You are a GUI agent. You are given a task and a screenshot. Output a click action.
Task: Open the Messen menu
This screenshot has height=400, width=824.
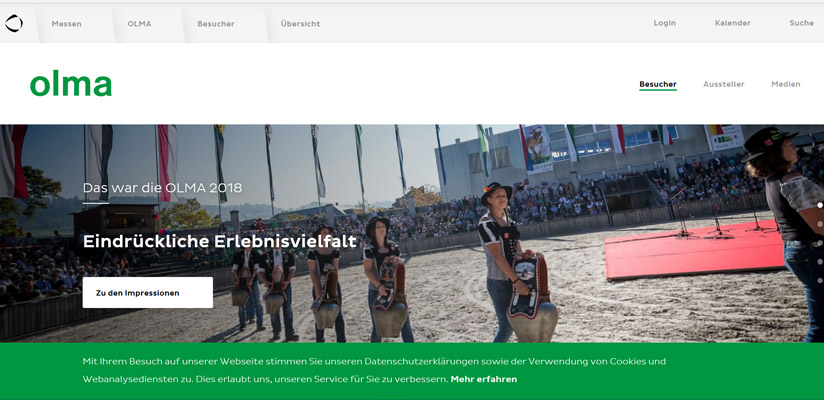pyautogui.click(x=67, y=24)
